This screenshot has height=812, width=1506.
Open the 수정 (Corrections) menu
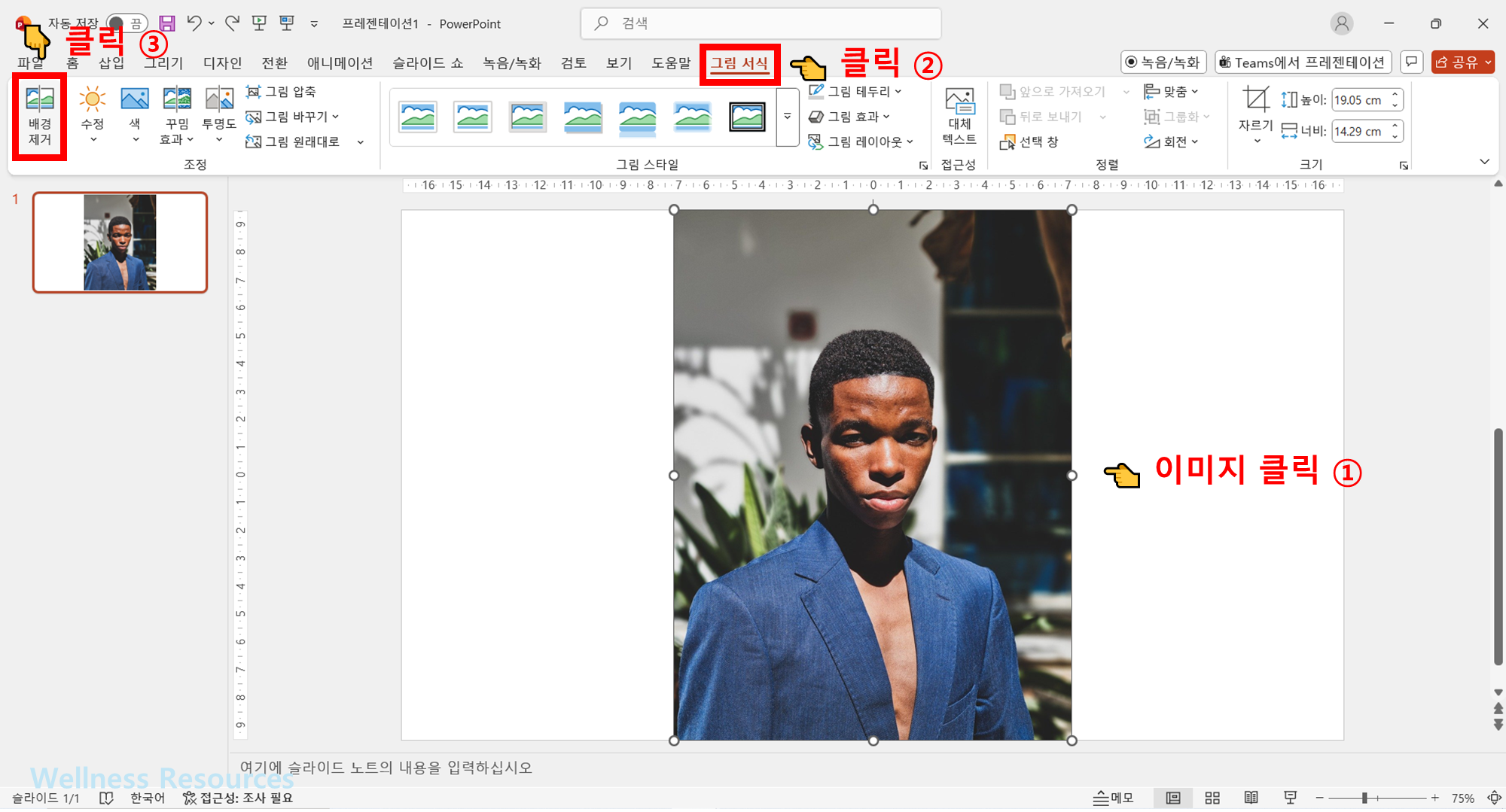pyautogui.click(x=93, y=115)
